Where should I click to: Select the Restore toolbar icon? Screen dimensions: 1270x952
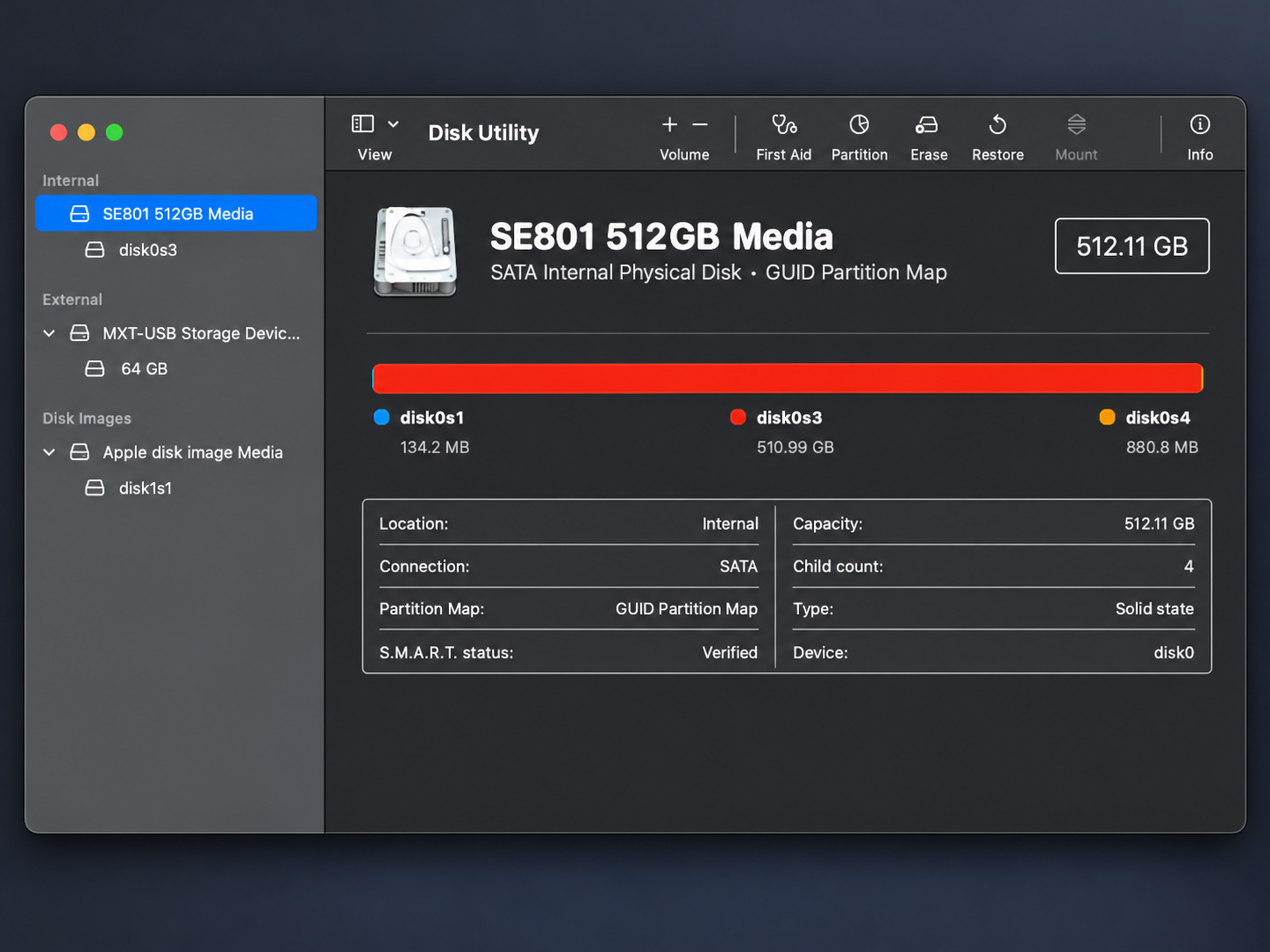(x=997, y=125)
